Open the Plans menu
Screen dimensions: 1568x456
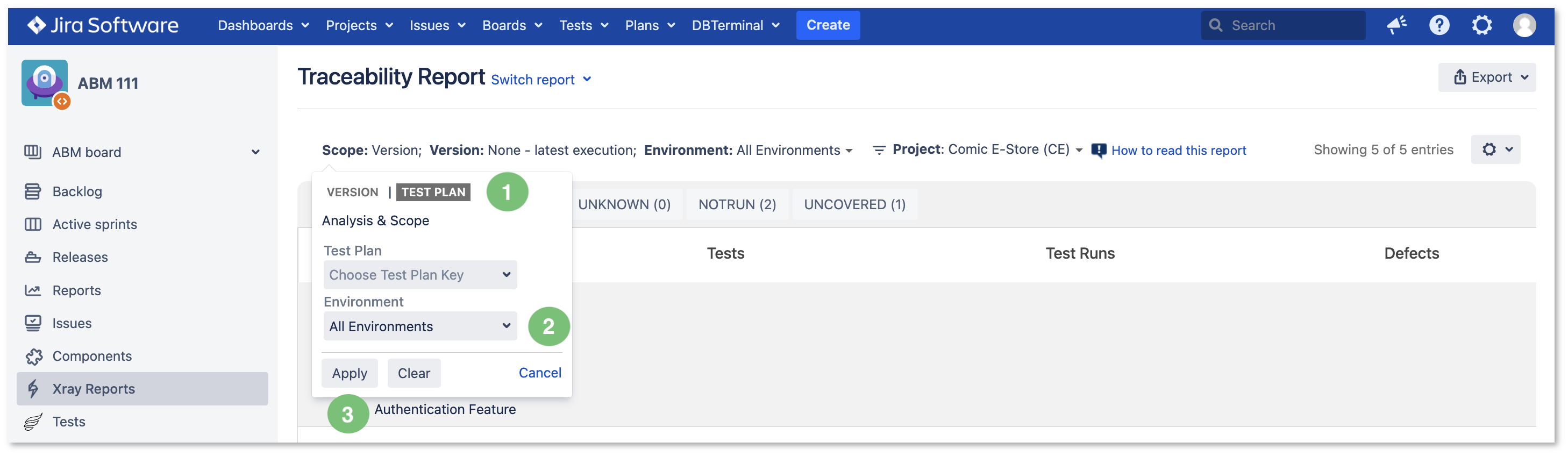pos(650,25)
